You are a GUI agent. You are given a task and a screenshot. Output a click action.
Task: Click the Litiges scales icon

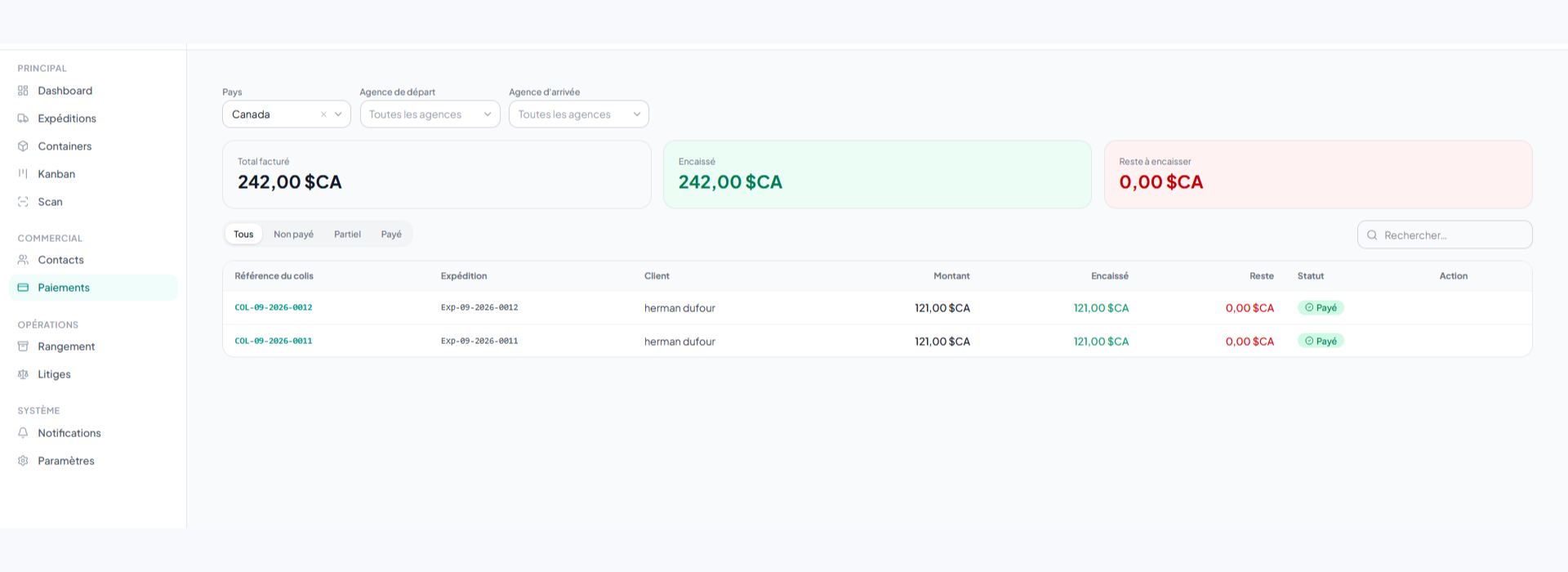pyautogui.click(x=23, y=374)
